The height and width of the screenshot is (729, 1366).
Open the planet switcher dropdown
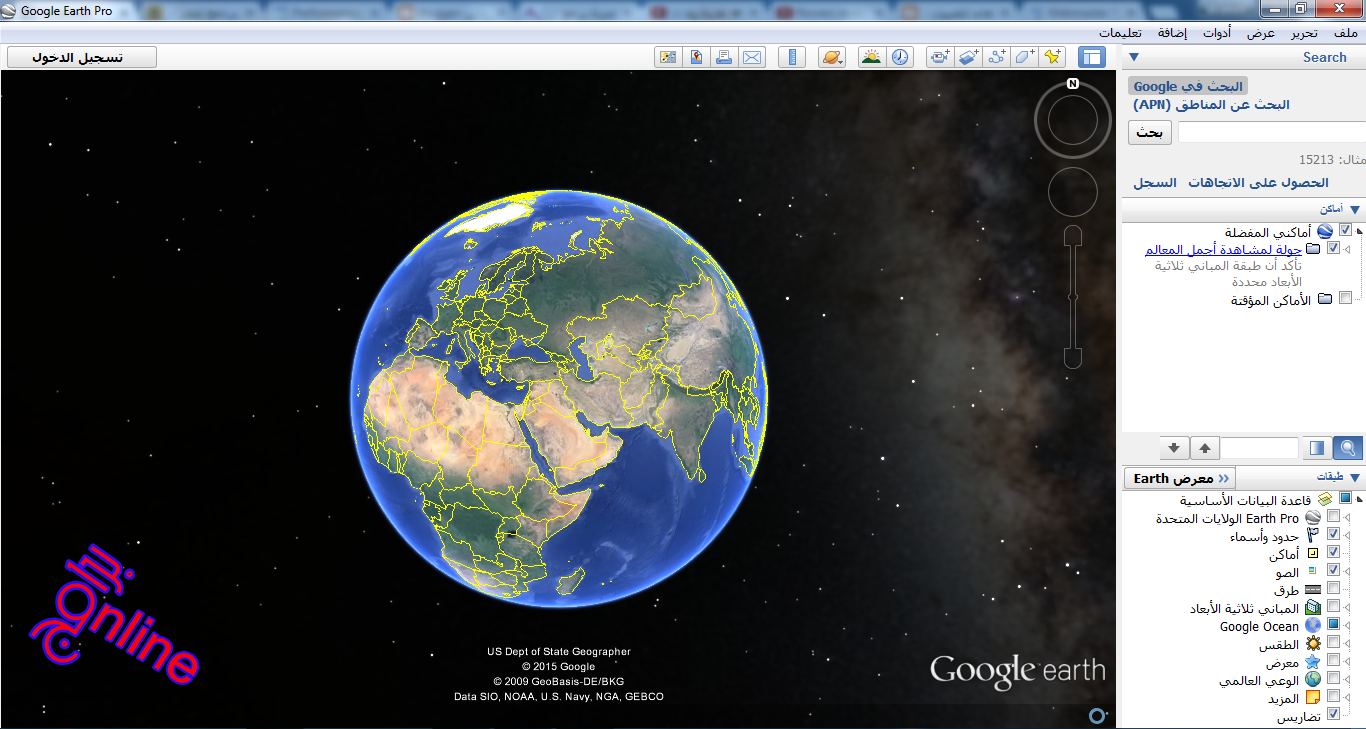click(832, 57)
